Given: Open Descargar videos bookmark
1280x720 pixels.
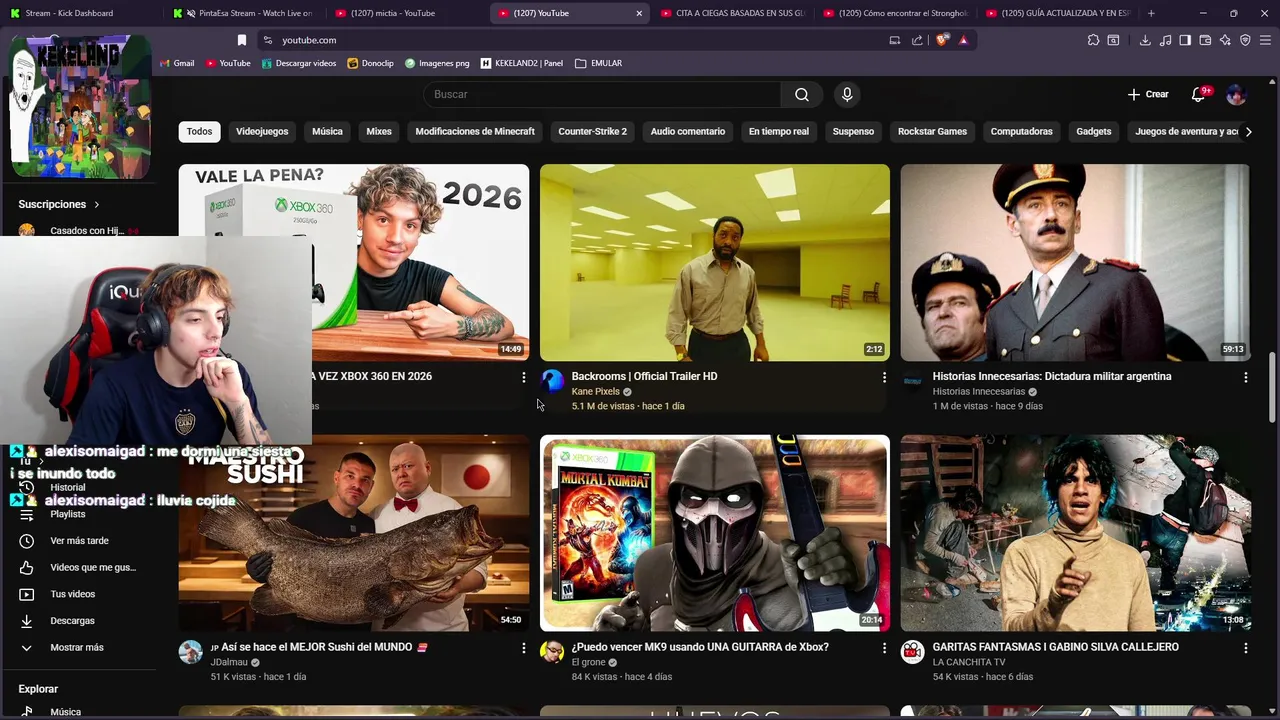Looking at the screenshot, I should pyautogui.click(x=299, y=63).
